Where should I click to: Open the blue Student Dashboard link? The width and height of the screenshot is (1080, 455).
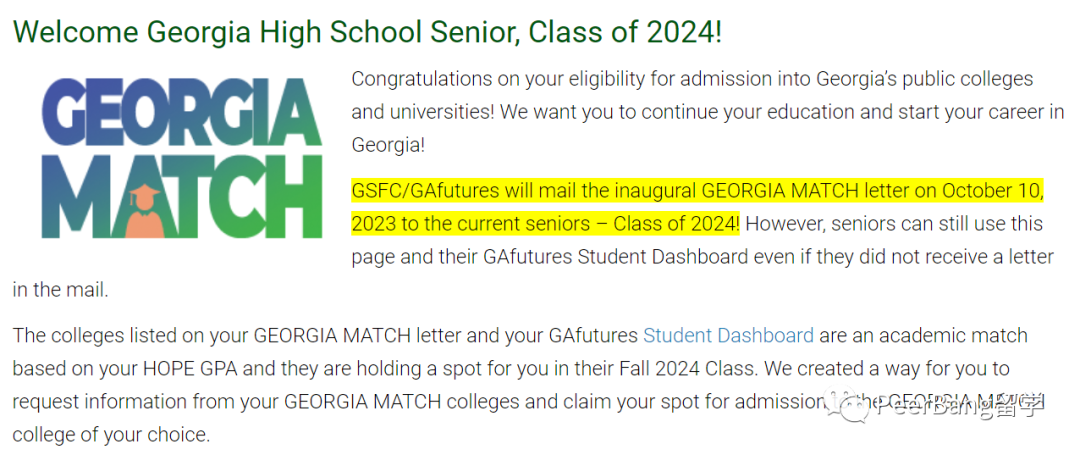click(728, 335)
